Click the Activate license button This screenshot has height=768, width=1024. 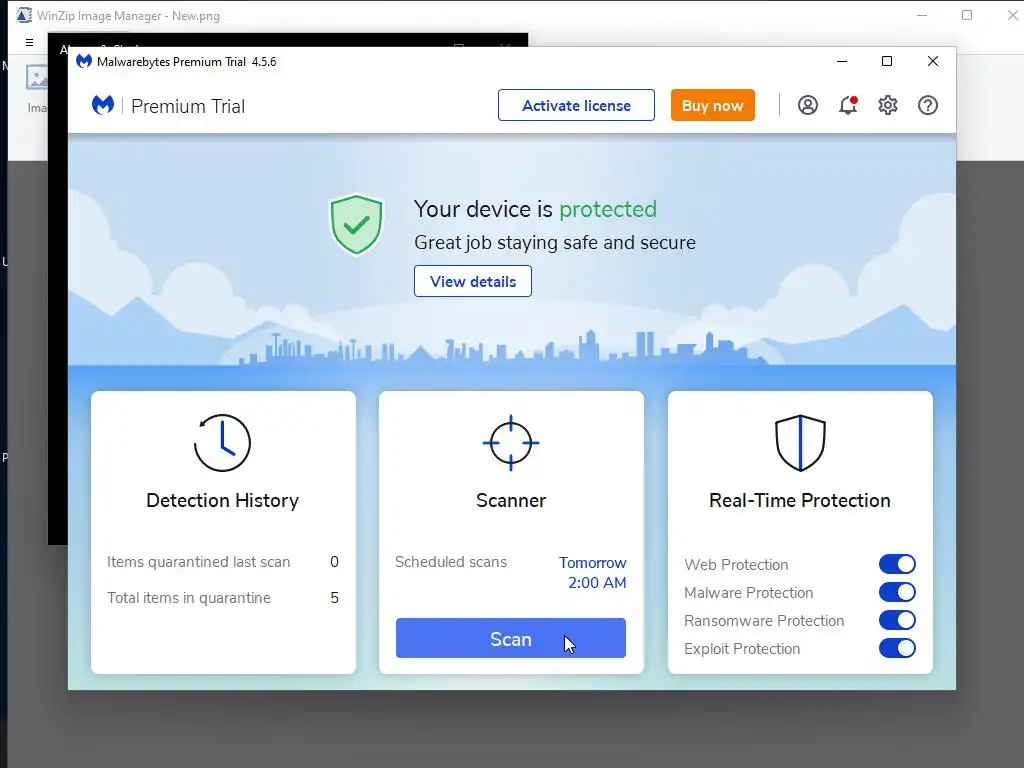(576, 105)
